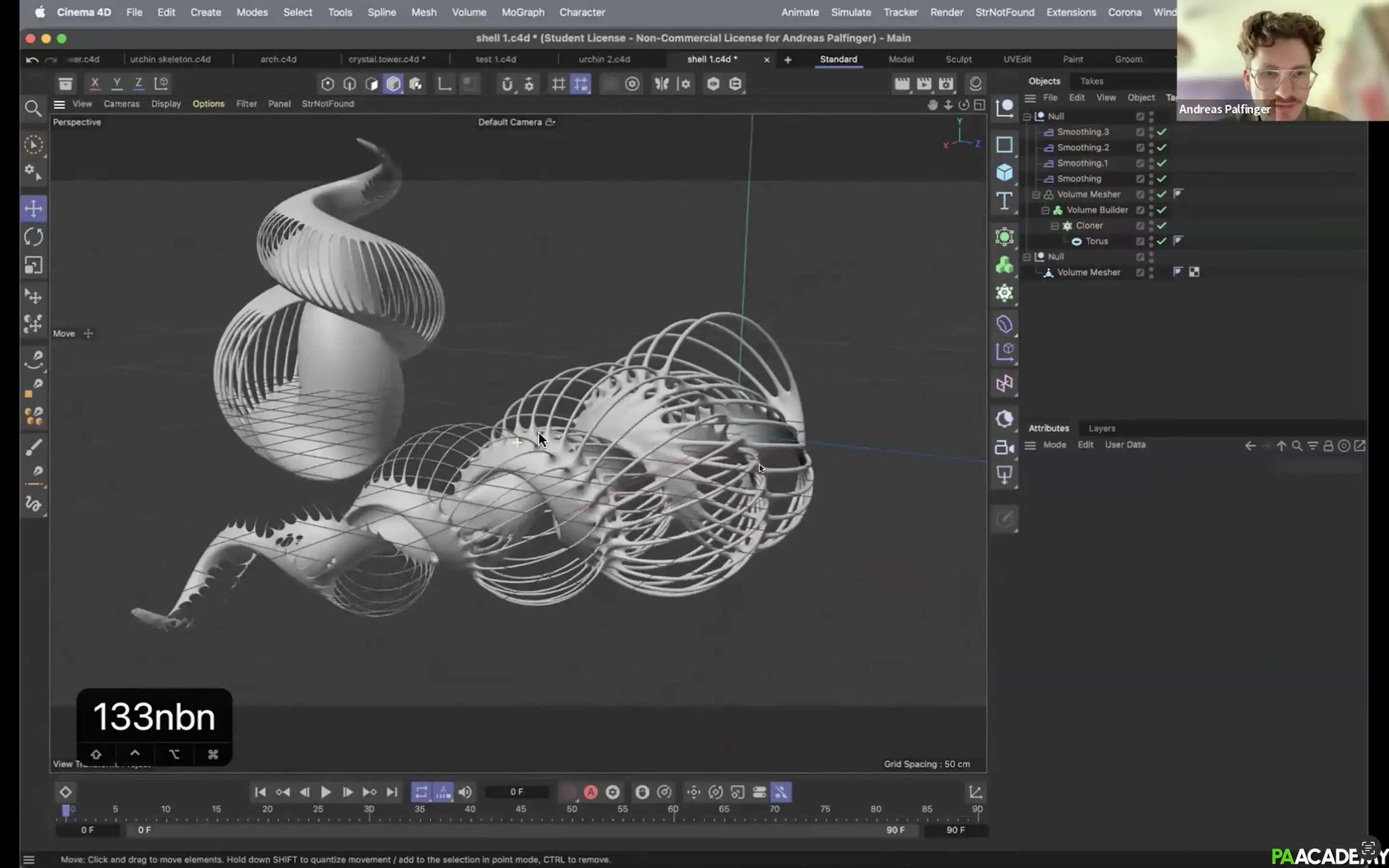1389x868 pixels.
Task: Add a MoGraph Cloner from the palette
Action: [x=1004, y=293]
